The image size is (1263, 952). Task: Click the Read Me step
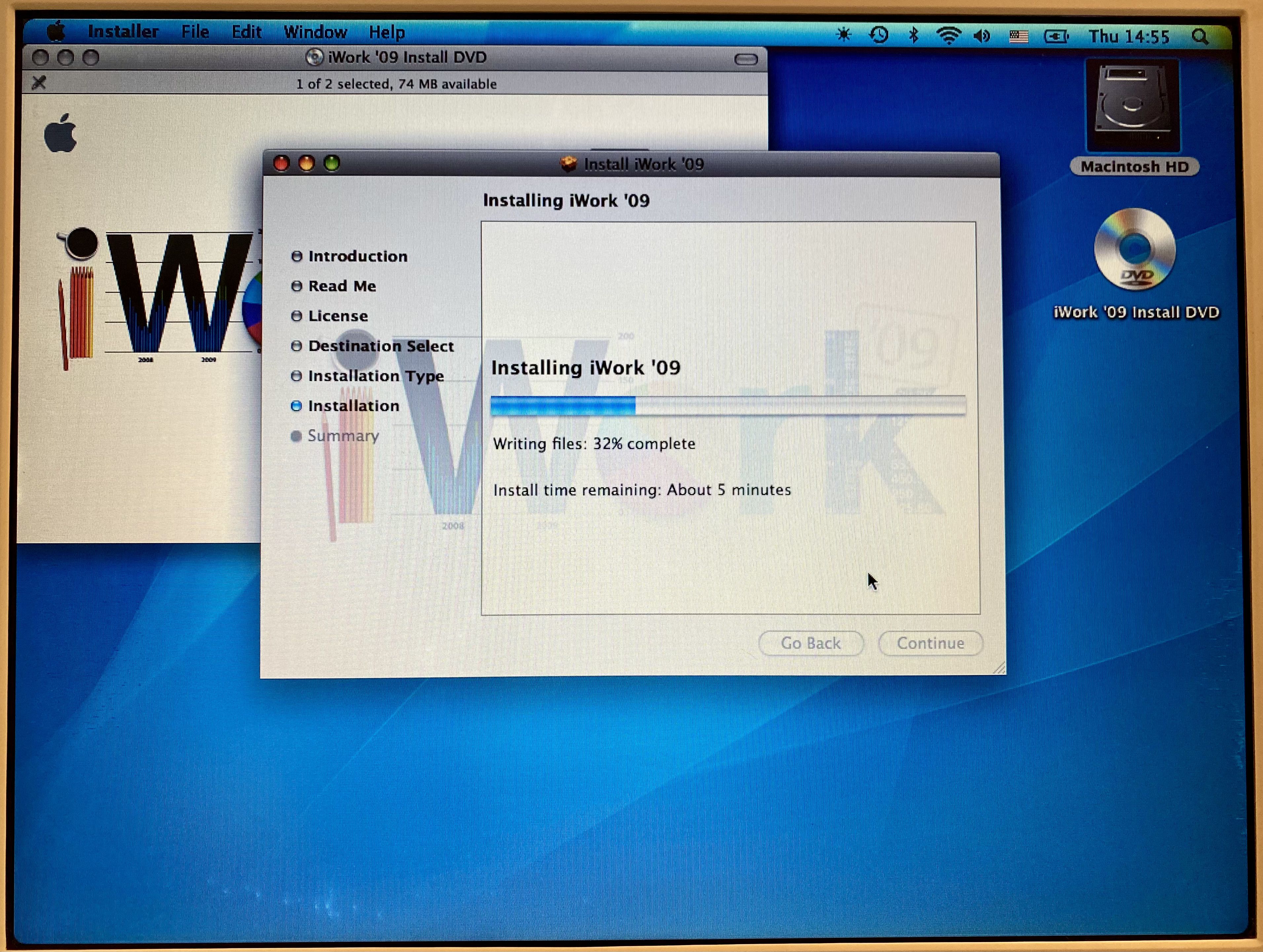coord(333,286)
